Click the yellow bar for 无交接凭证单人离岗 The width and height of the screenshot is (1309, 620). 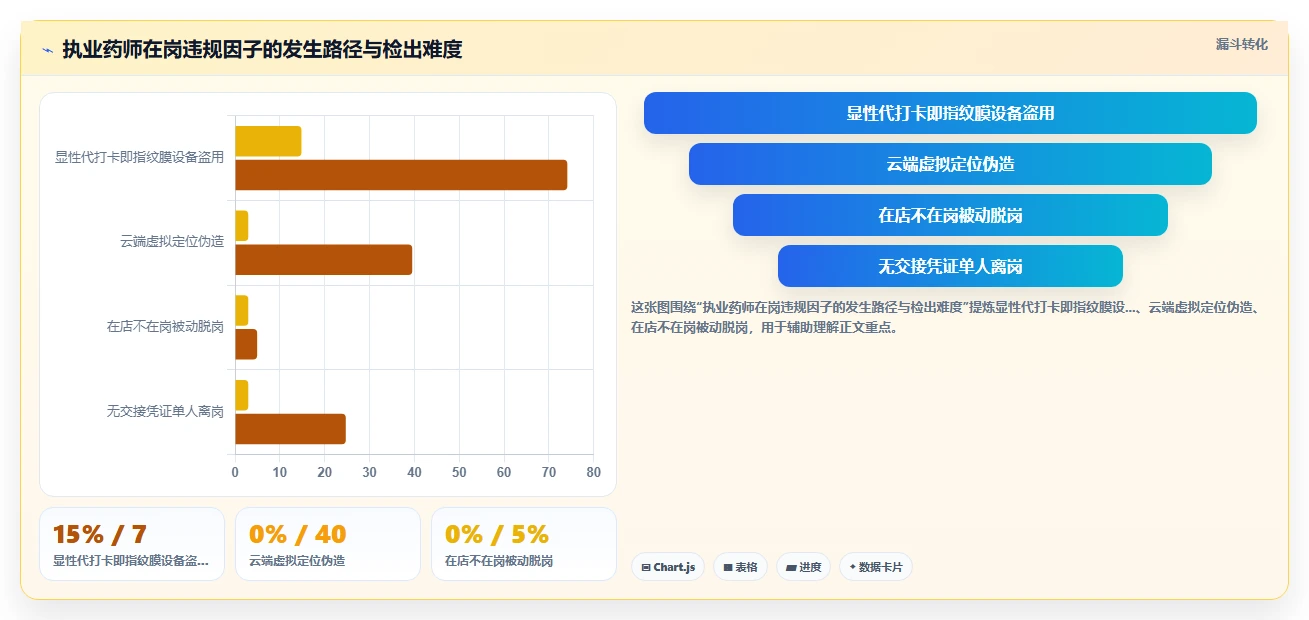pos(241,395)
